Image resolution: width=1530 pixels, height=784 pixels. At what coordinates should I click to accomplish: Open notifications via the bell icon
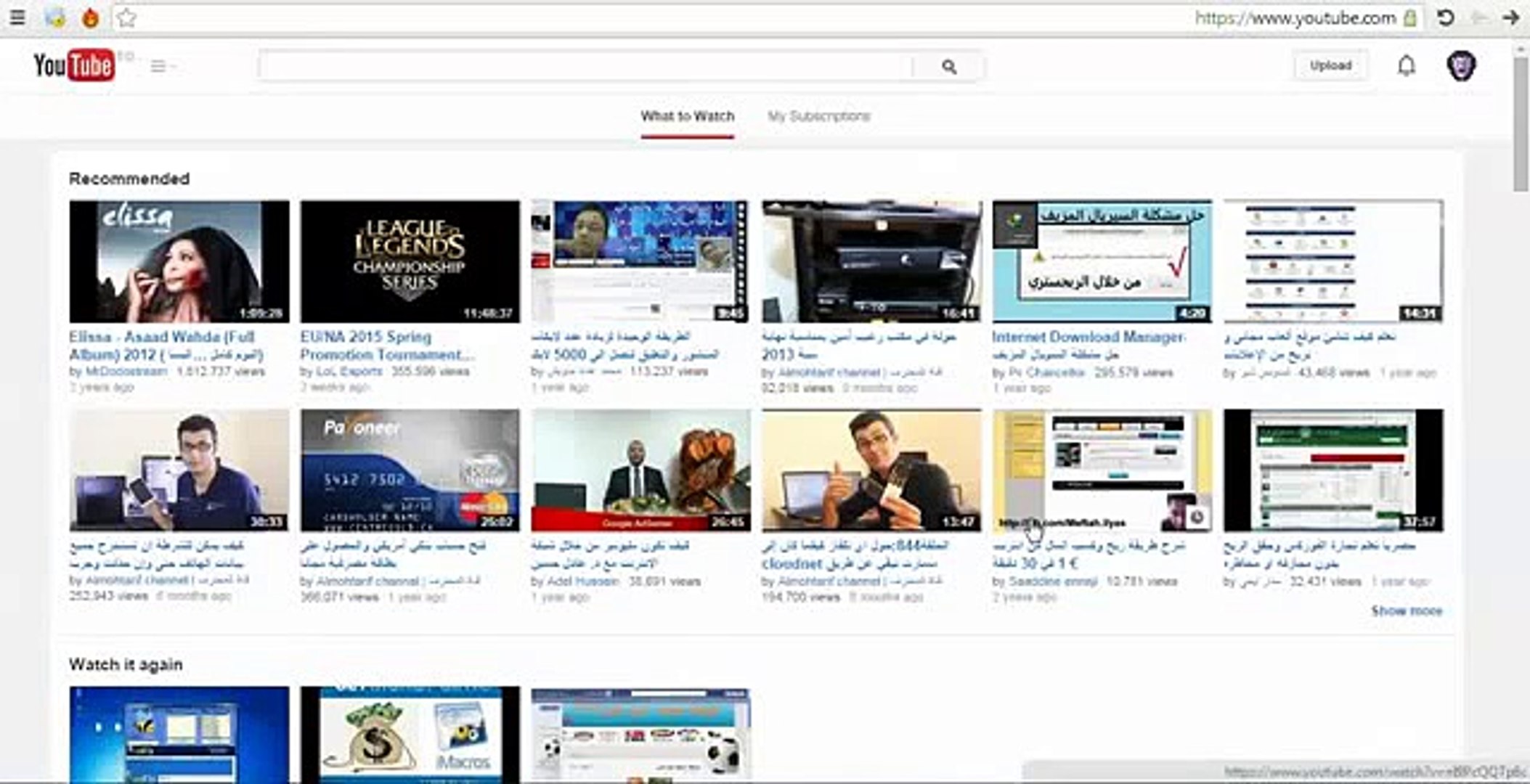1404,65
